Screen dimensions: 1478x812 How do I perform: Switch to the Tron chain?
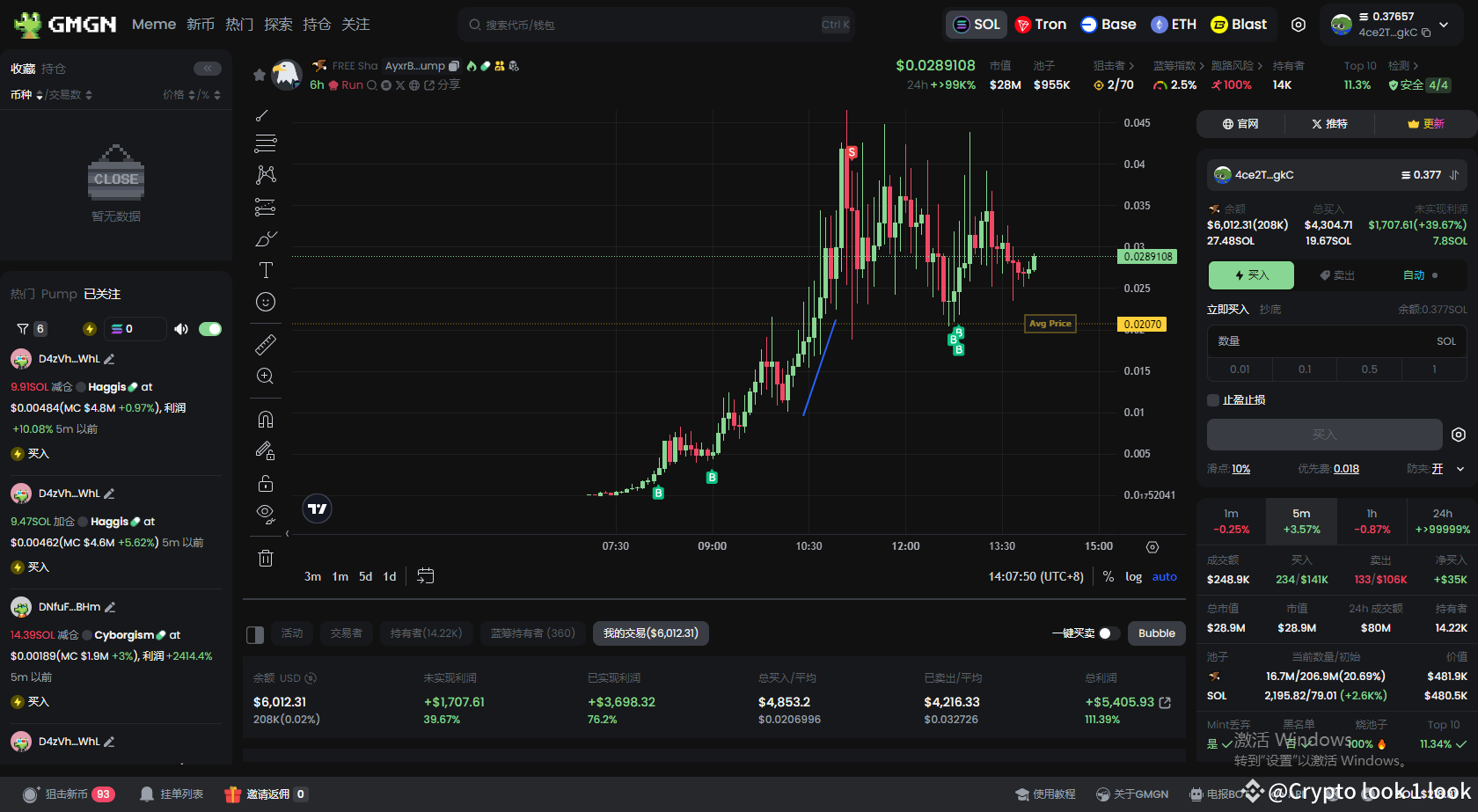click(1041, 25)
